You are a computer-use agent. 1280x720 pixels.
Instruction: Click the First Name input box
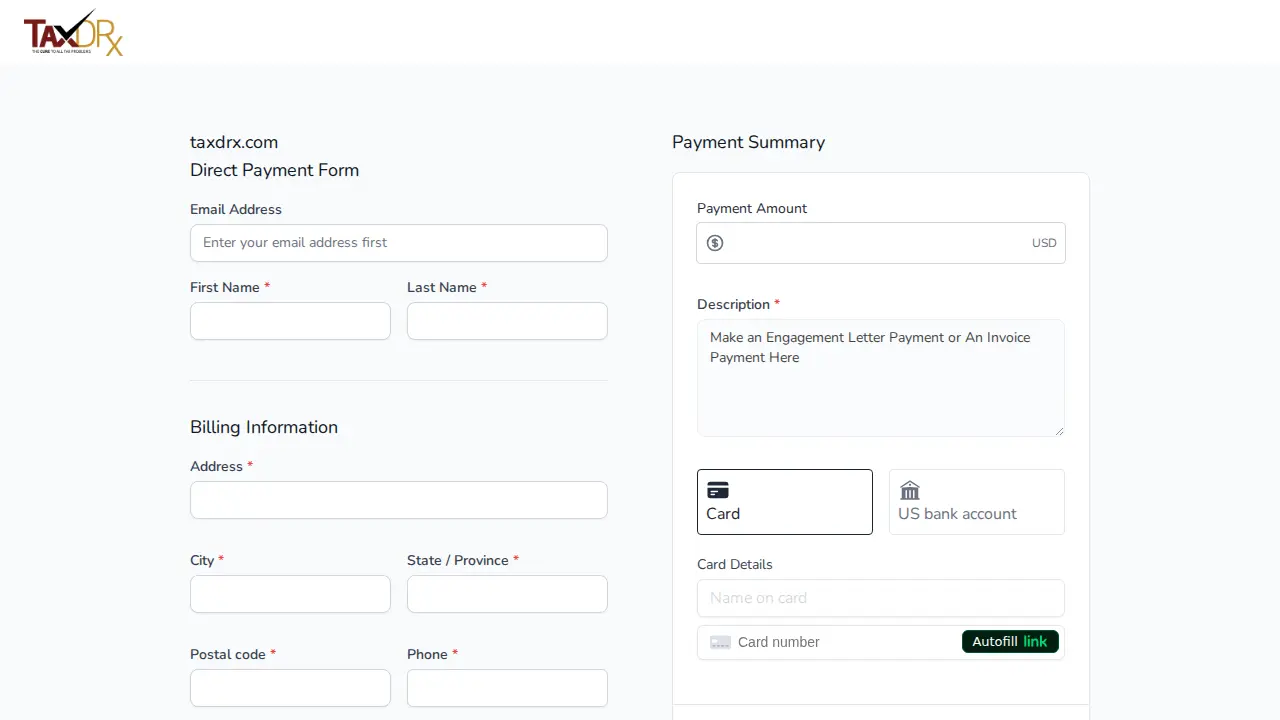click(290, 321)
